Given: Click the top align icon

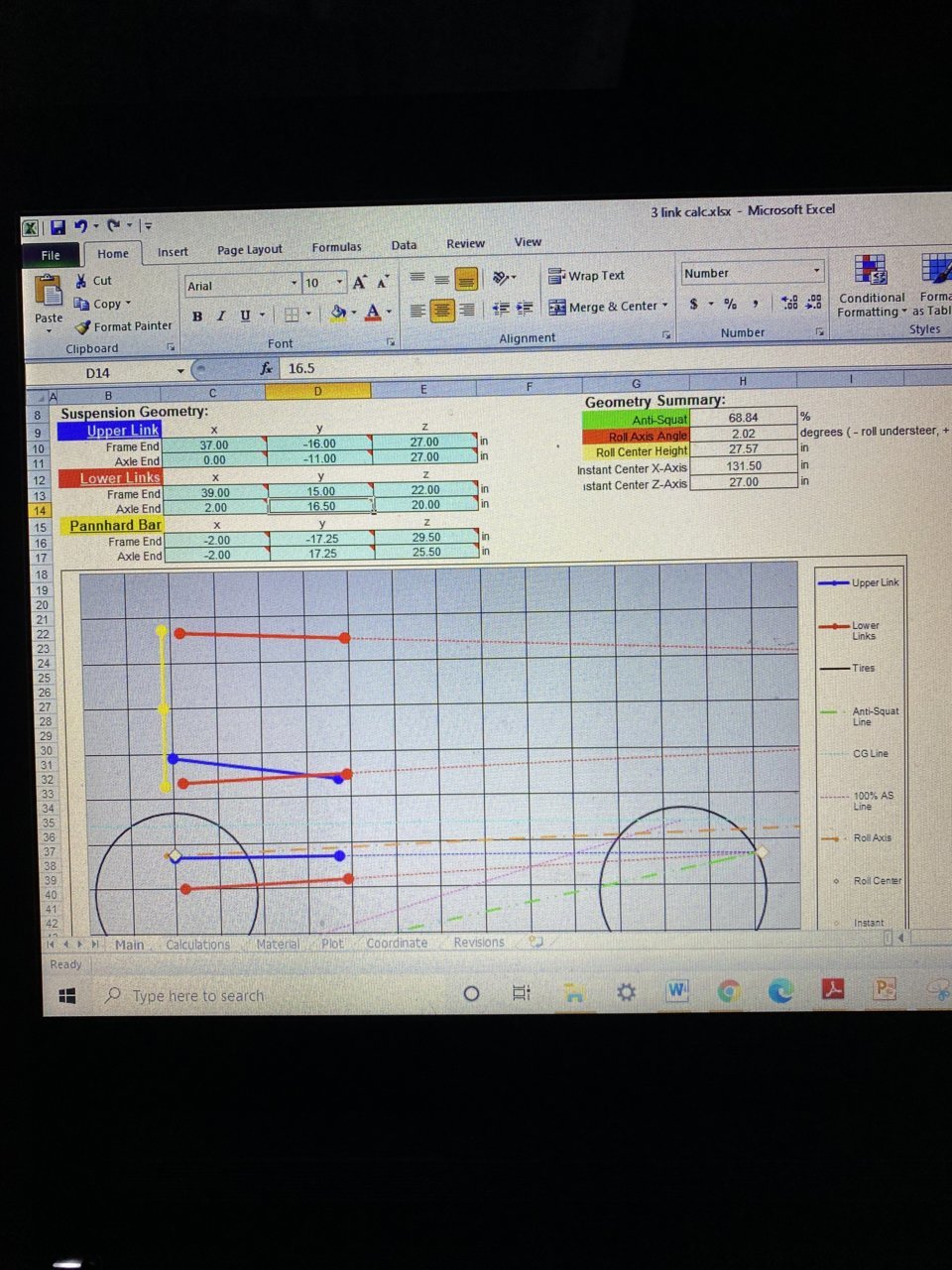Looking at the screenshot, I should (417, 279).
